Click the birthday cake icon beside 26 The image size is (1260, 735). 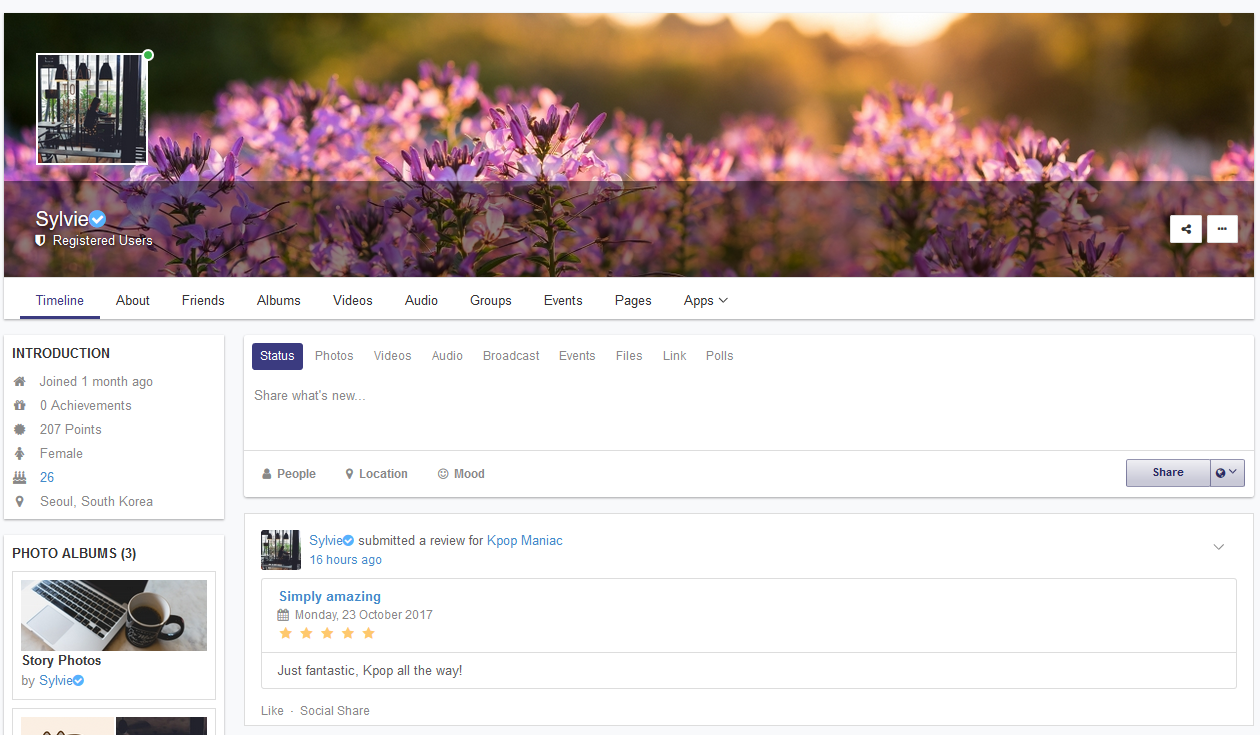20,477
